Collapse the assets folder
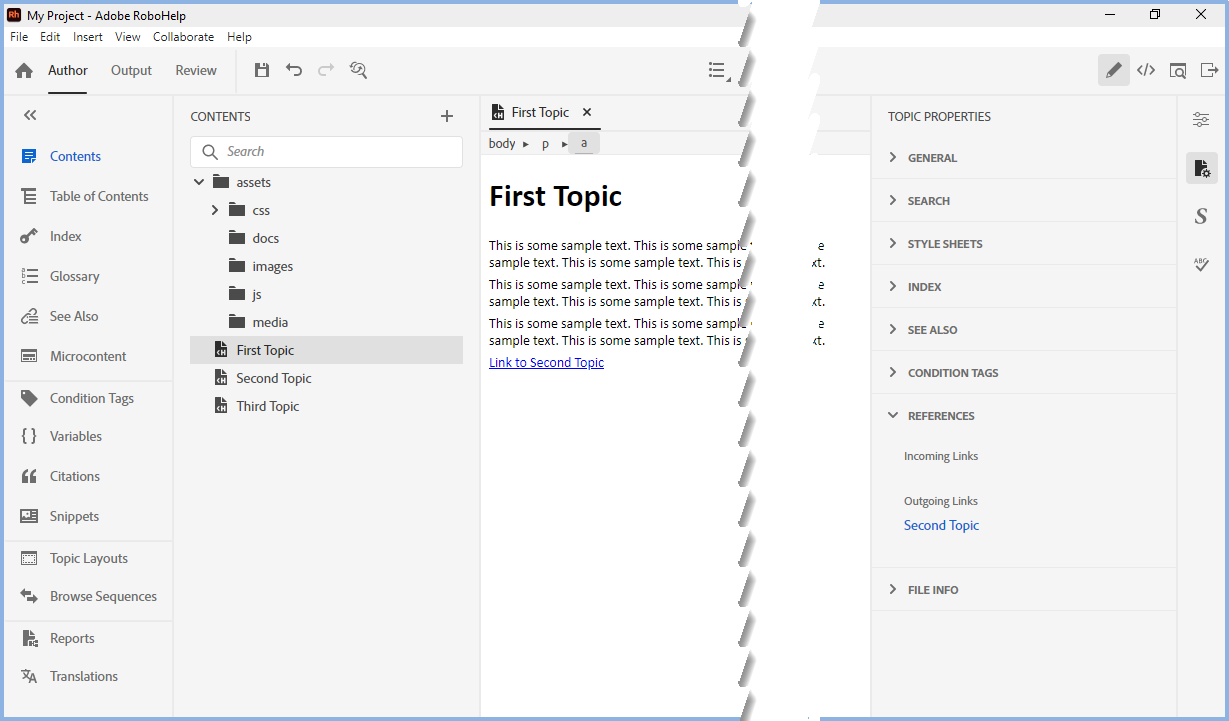Screen dimensions: 1229x721 [199, 182]
